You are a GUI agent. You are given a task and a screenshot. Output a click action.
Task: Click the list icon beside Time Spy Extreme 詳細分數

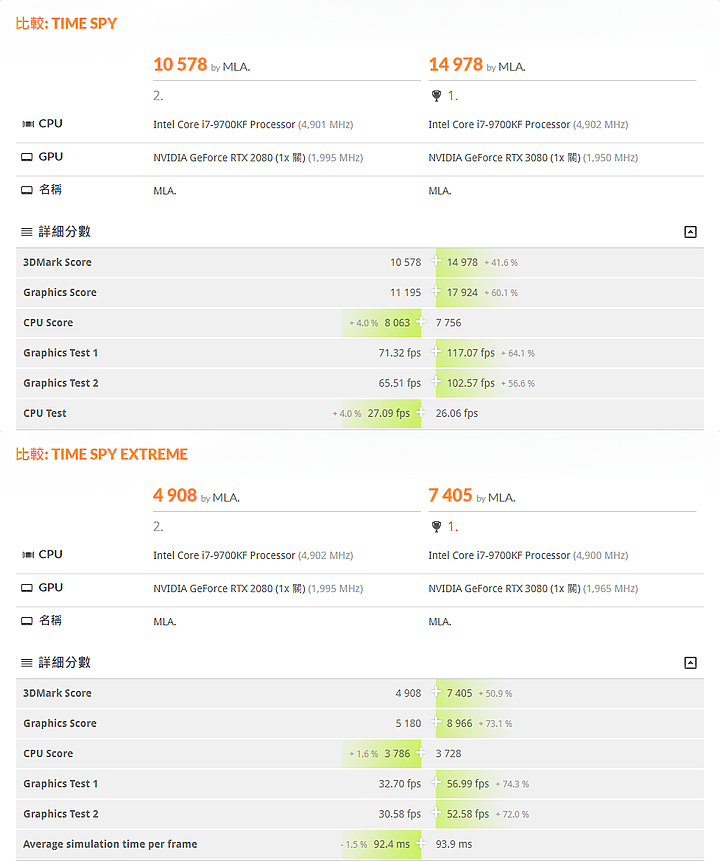[x=27, y=663]
